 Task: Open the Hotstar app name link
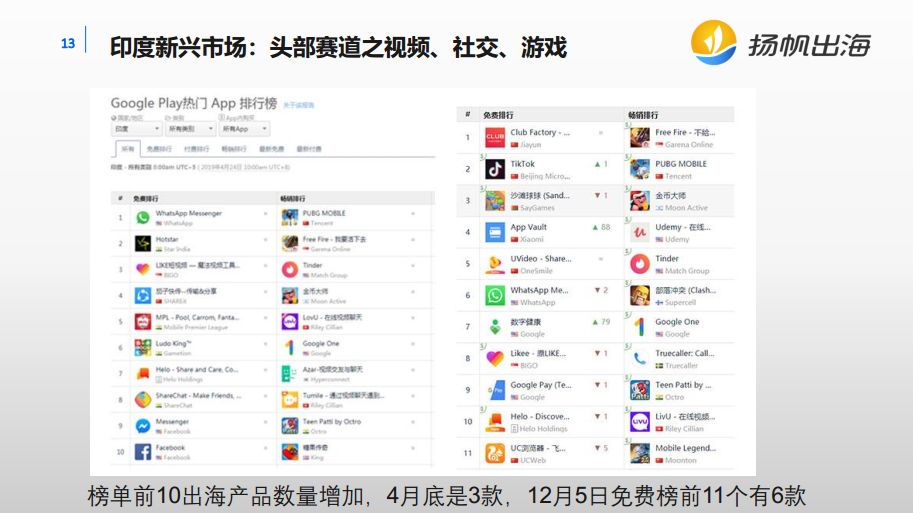pyautogui.click(x=167, y=239)
